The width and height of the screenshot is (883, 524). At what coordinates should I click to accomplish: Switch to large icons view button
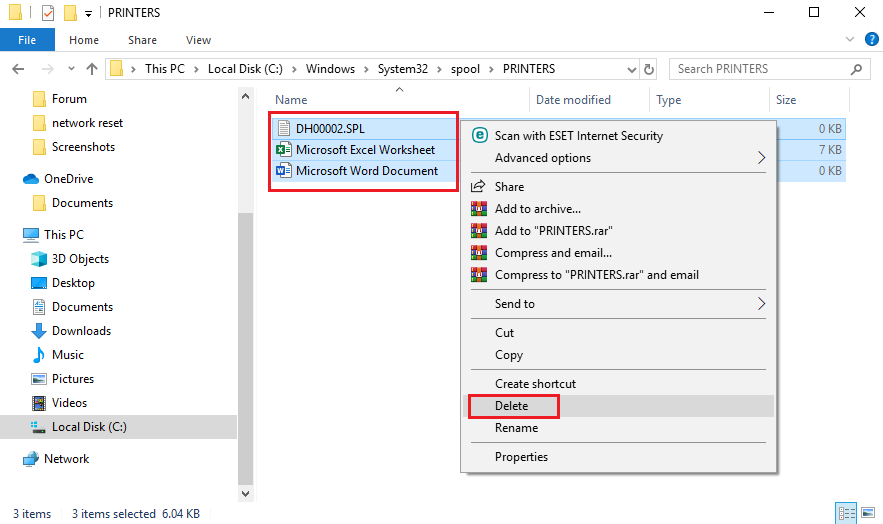pos(868,513)
